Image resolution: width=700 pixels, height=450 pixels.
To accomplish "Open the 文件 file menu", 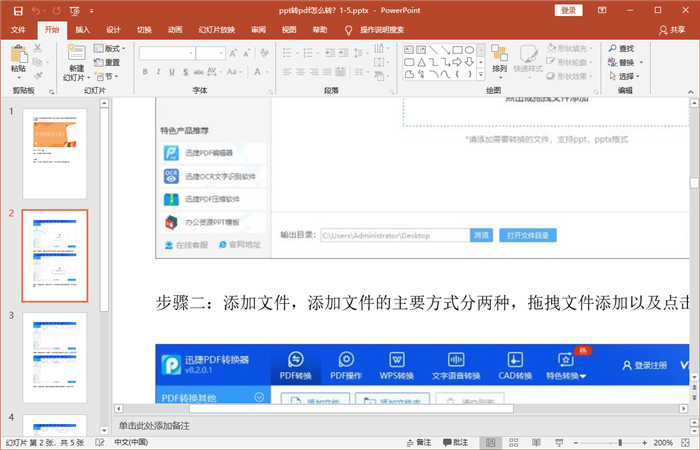I will point(18,30).
